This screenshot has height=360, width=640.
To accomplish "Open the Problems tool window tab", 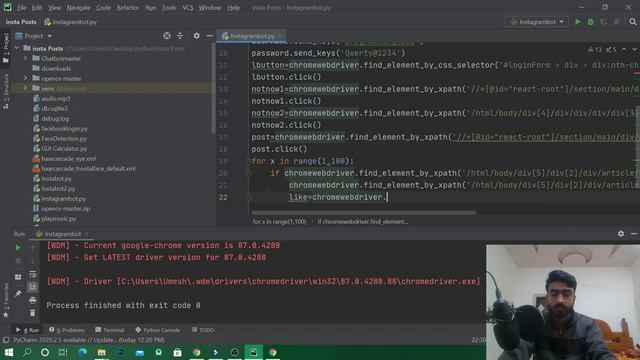I will coord(67,330).
